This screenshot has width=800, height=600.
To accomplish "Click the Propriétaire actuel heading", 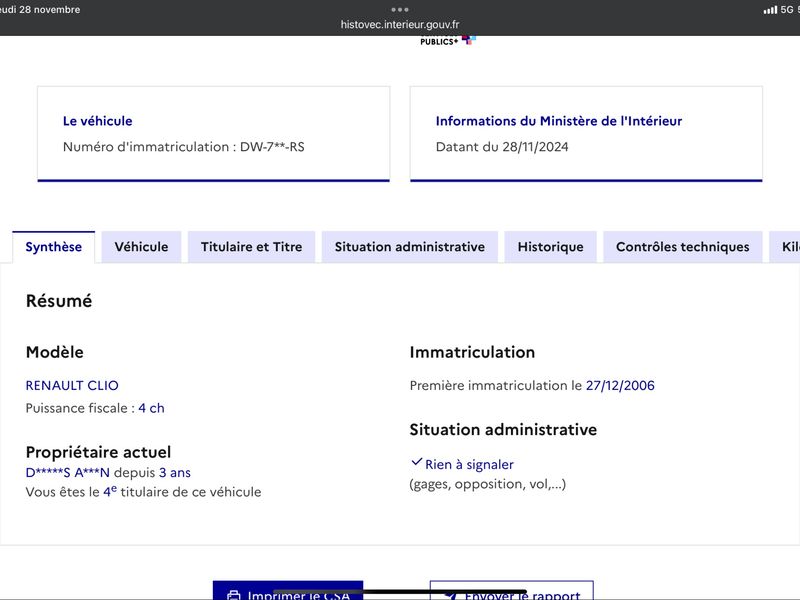I will (x=98, y=452).
